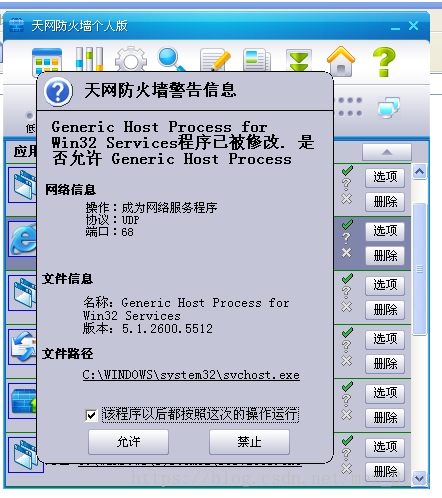Open system settings gear icon
442x498 pixels.
click(131, 59)
